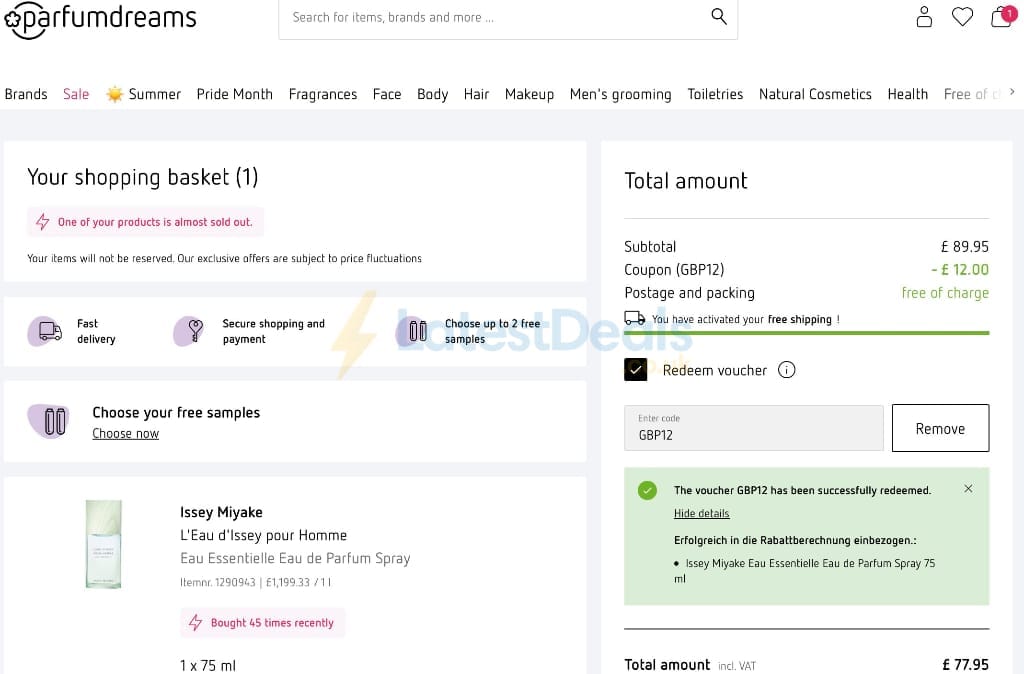Screen dimensions: 1024x674
Task: Click the Redeem voucher info icon
Action: click(x=786, y=370)
